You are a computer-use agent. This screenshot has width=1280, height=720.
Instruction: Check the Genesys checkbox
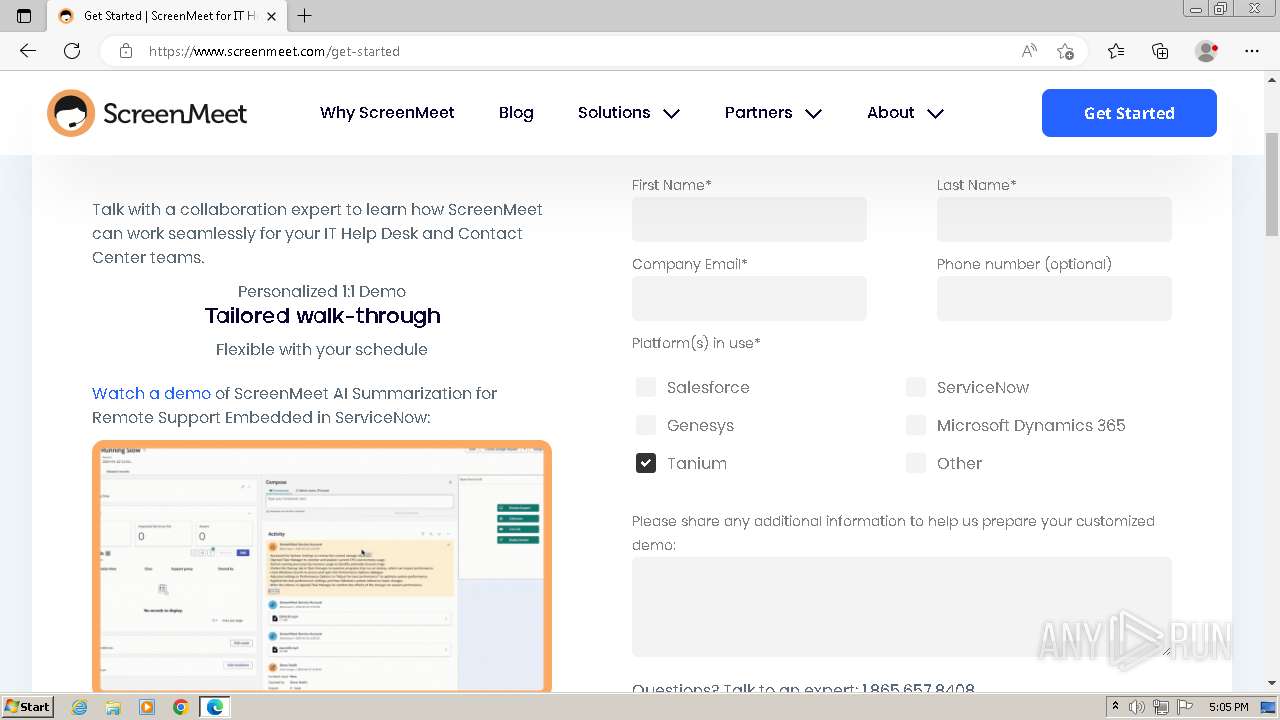point(646,425)
